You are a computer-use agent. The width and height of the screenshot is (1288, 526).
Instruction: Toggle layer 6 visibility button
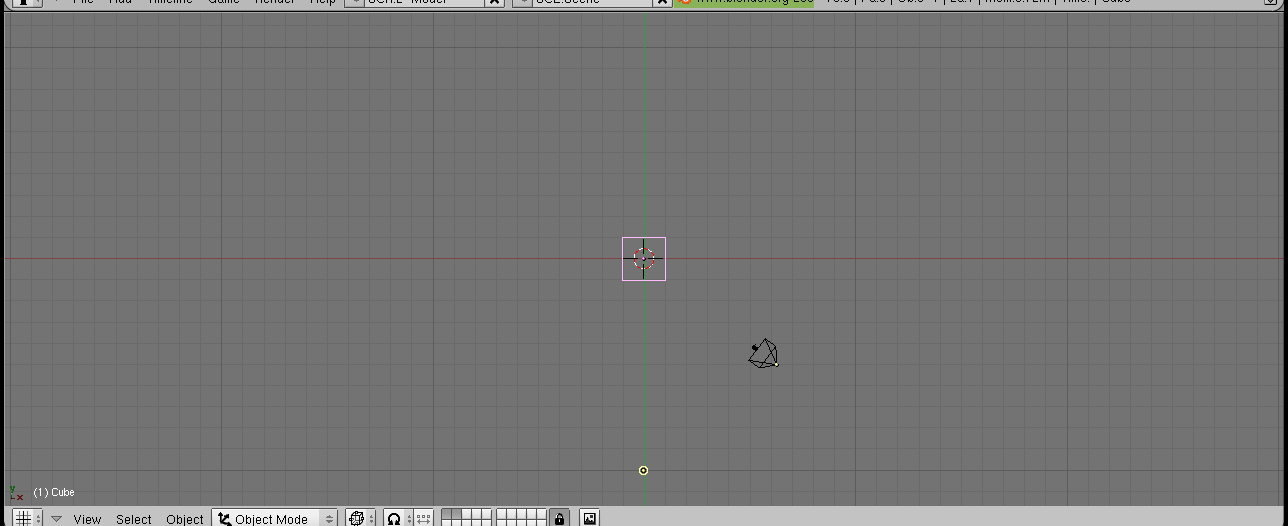click(500, 513)
